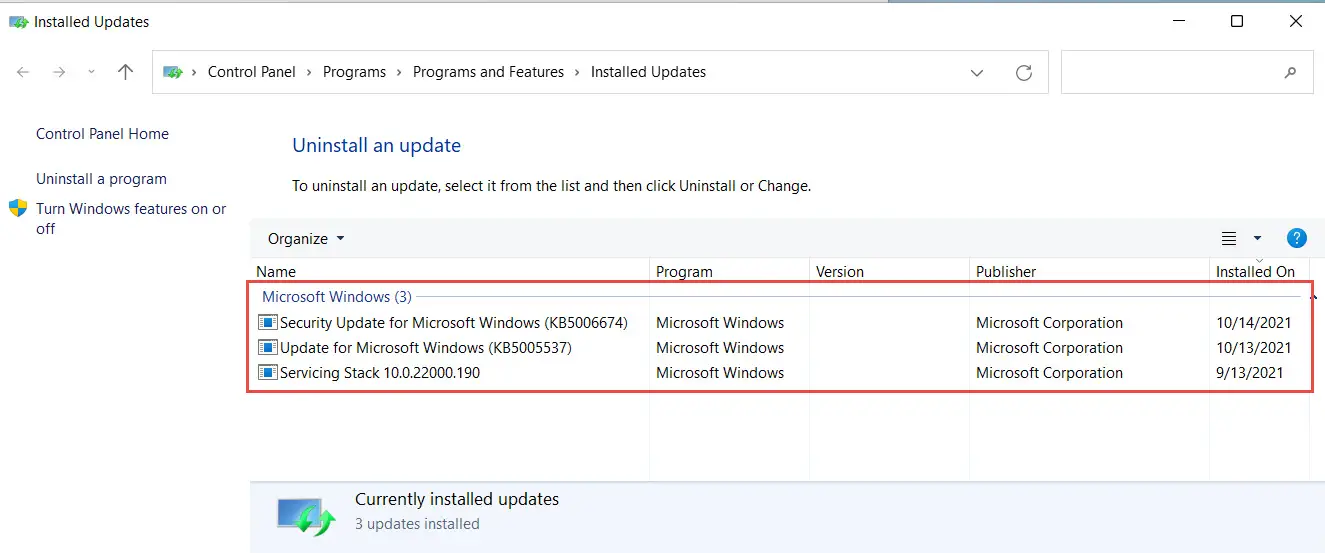Click the search box field
This screenshot has height=553, width=1325.
(x=1187, y=72)
